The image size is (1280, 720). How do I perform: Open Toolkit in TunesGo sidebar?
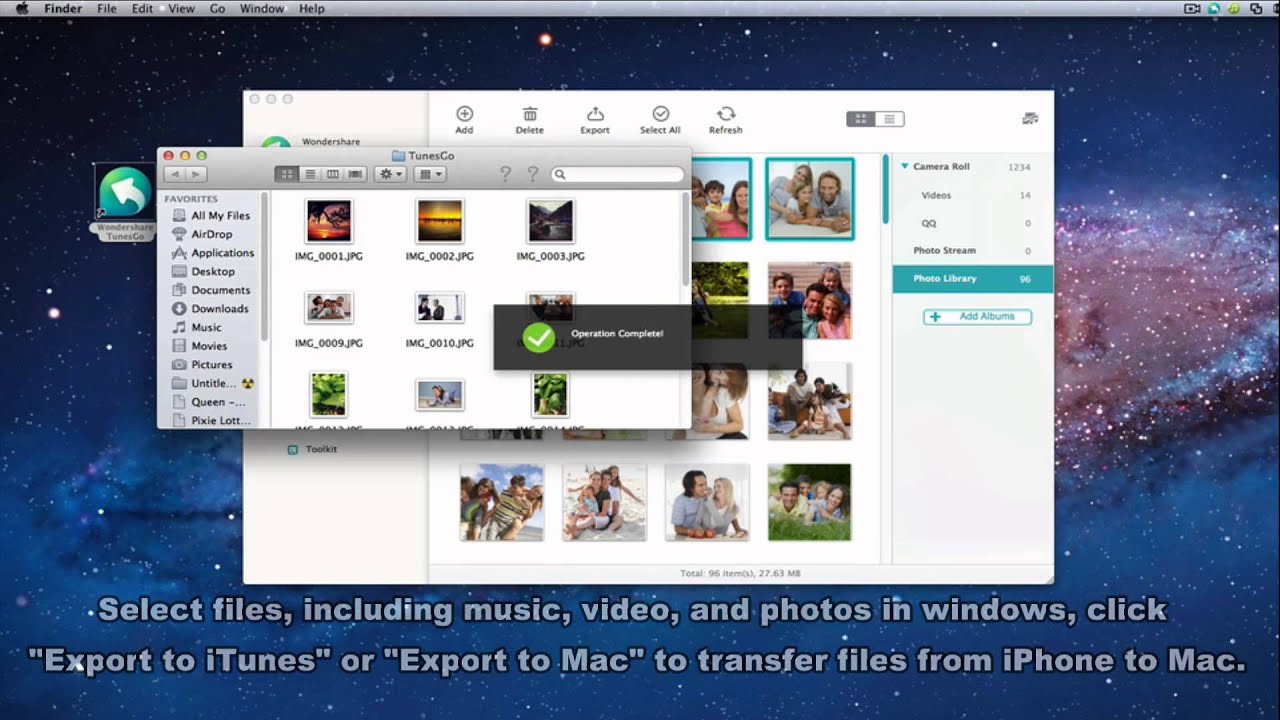tap(312, 450)
